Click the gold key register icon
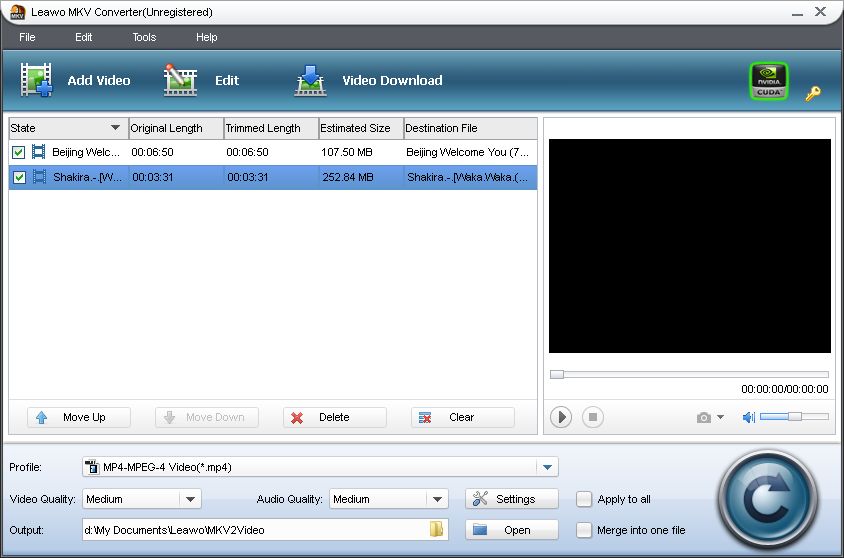Viewport: 844px width, 558px height. point(812,93)
